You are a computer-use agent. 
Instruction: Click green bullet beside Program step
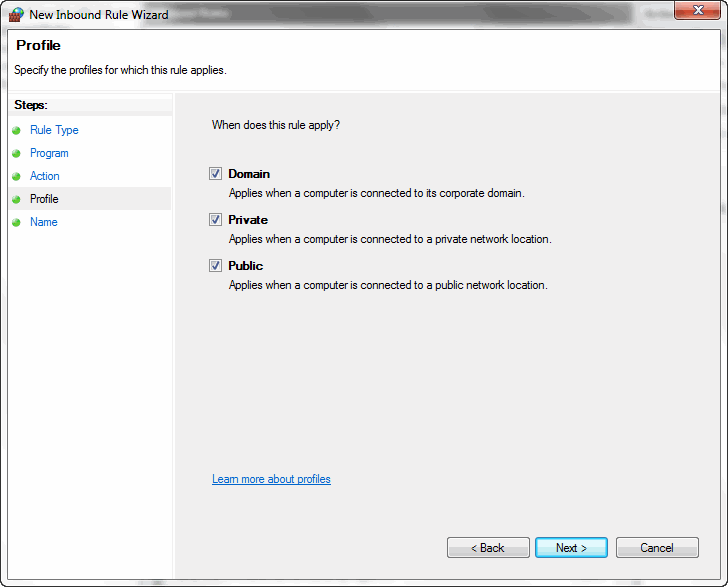[x=16, y=153]
